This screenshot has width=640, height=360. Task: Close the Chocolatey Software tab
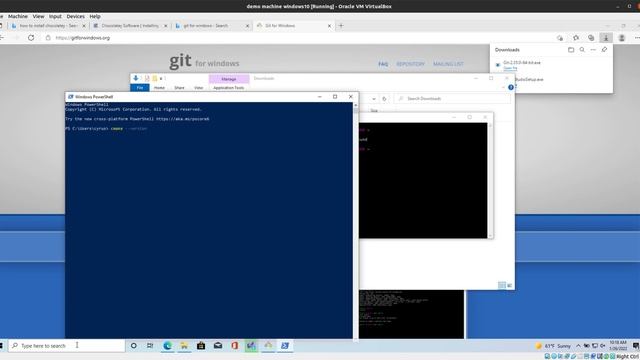click(x=166, y=26)
